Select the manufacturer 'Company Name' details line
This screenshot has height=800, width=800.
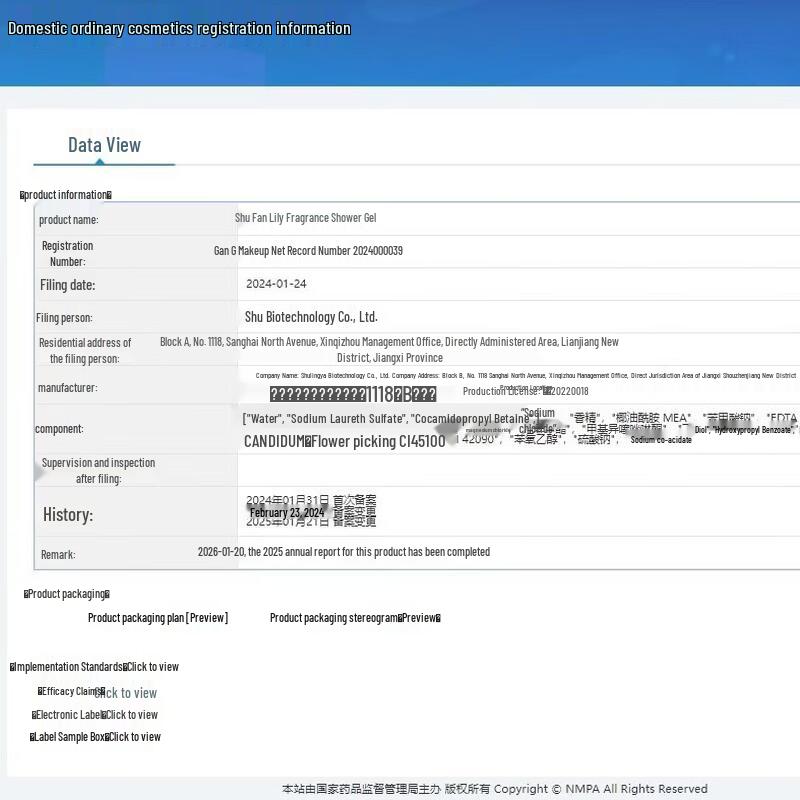click(x=526, y=376)
